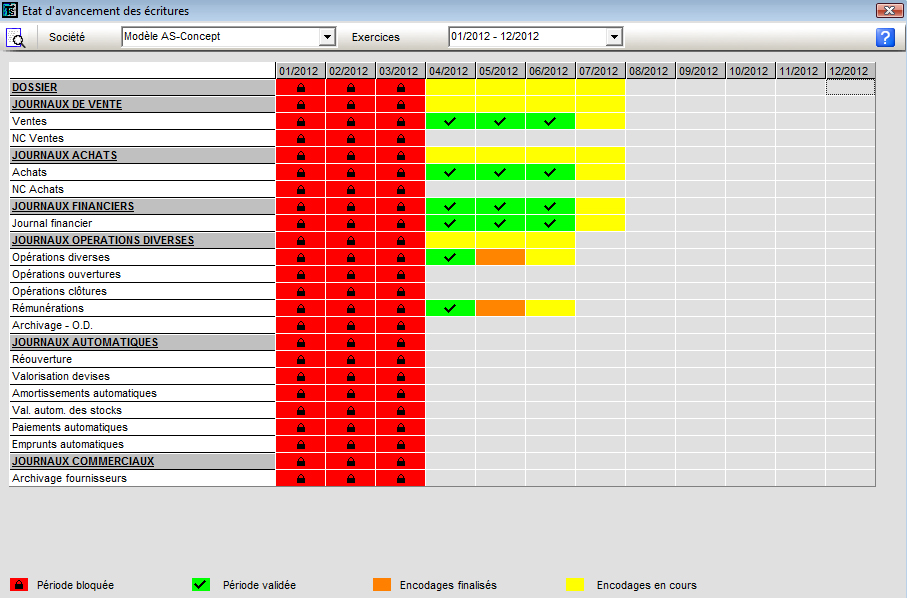Click validated checkmark for Journal financier in 04/2012
Viewport: 907px width, 598px height.
click(449, 223)
